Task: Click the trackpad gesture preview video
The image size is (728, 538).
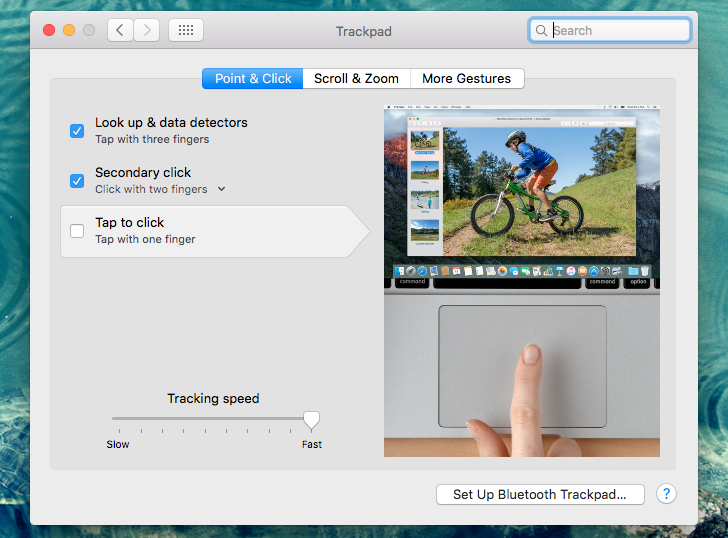Action: tap(522, 281)
